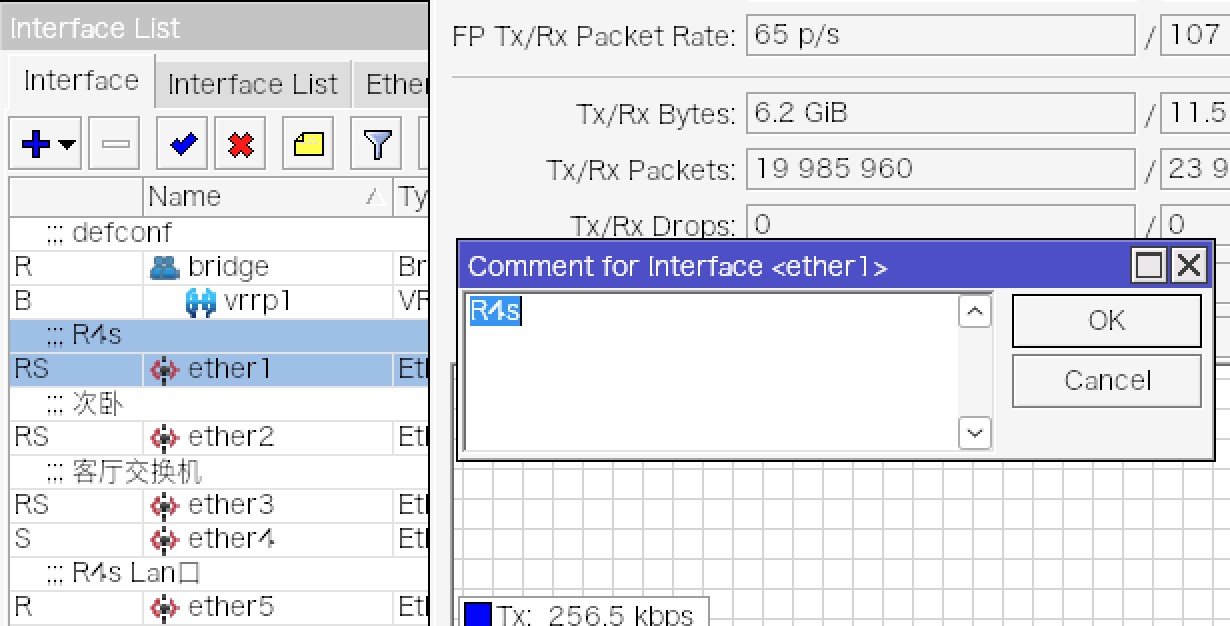Click the ether2 ethernet icon
The width and height of the screenshot is (1230, 626).
point(163,437)
